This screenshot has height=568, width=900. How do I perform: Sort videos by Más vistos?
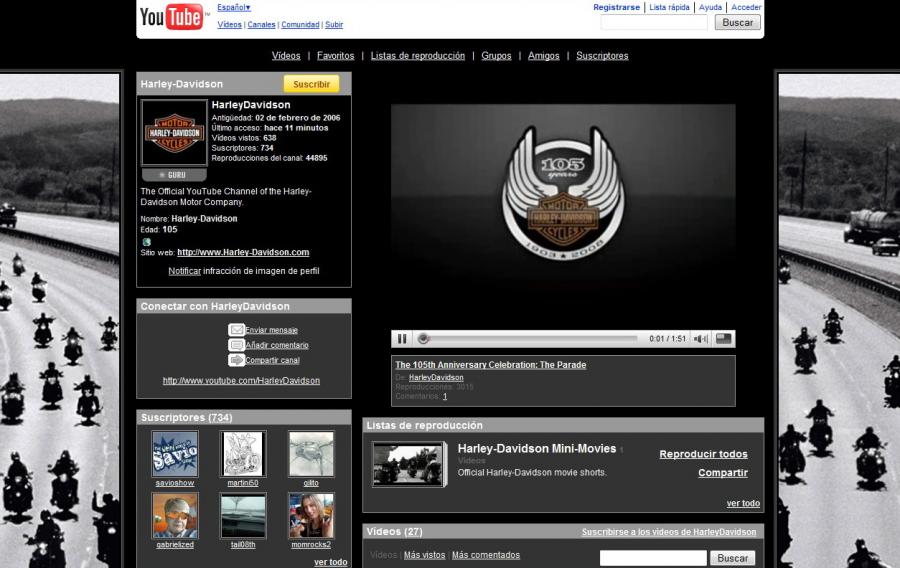click(x=424, y=555)
